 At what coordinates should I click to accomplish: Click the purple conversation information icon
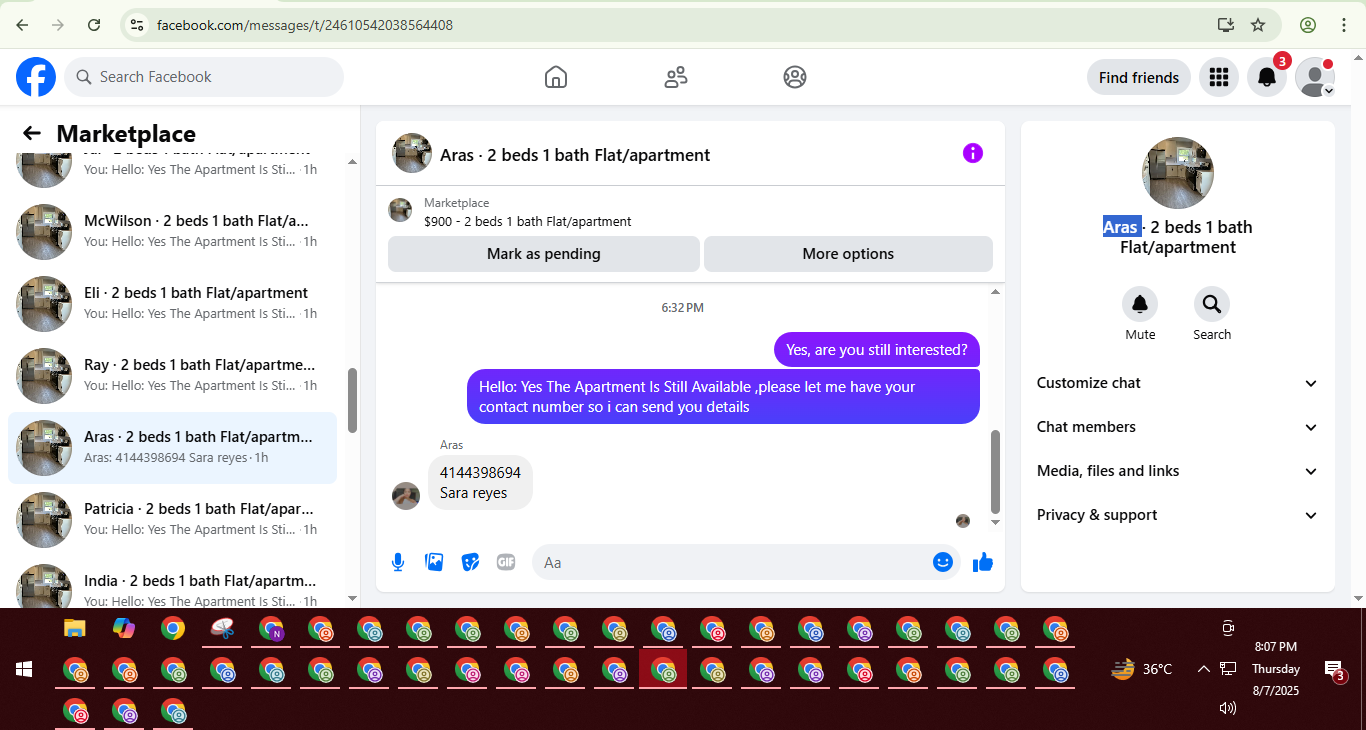coord(973,153)
